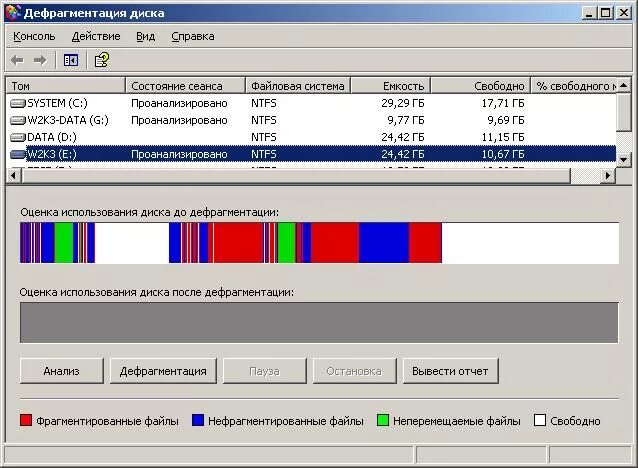Open the Справка menu
The image size is (638, 468).
click(x=193, y=36)
